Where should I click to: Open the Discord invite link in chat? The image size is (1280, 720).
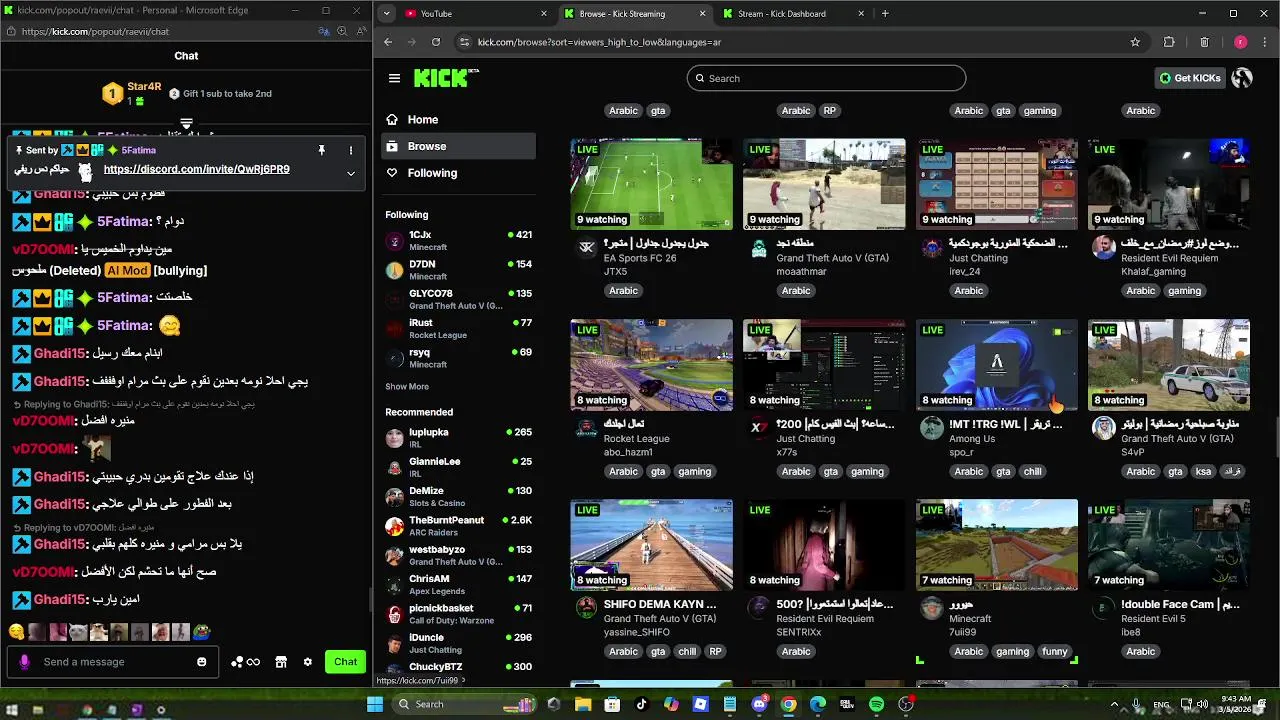pos(196,169)
